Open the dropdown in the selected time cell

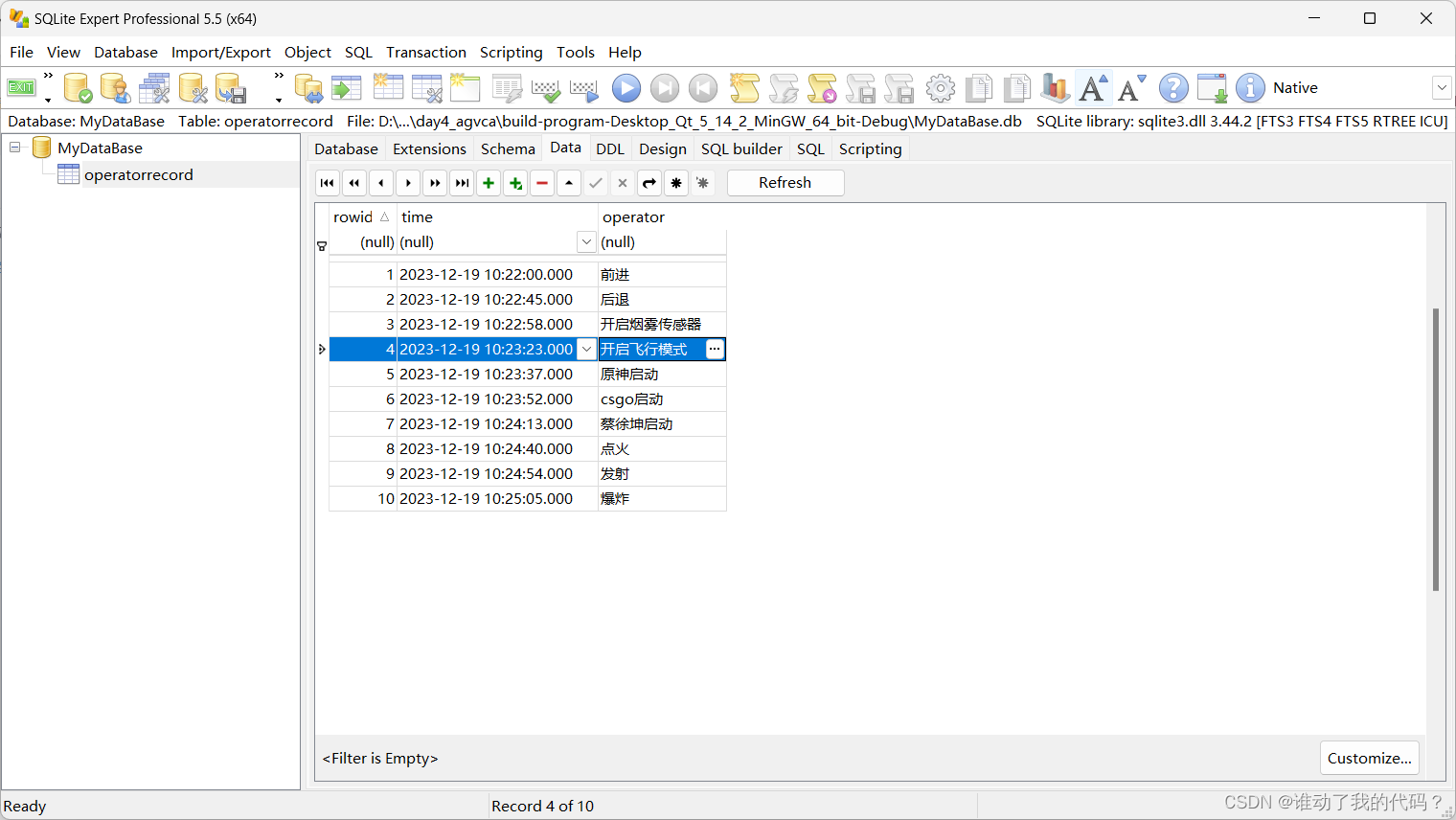pyautogui.click(x=586, y=349)
